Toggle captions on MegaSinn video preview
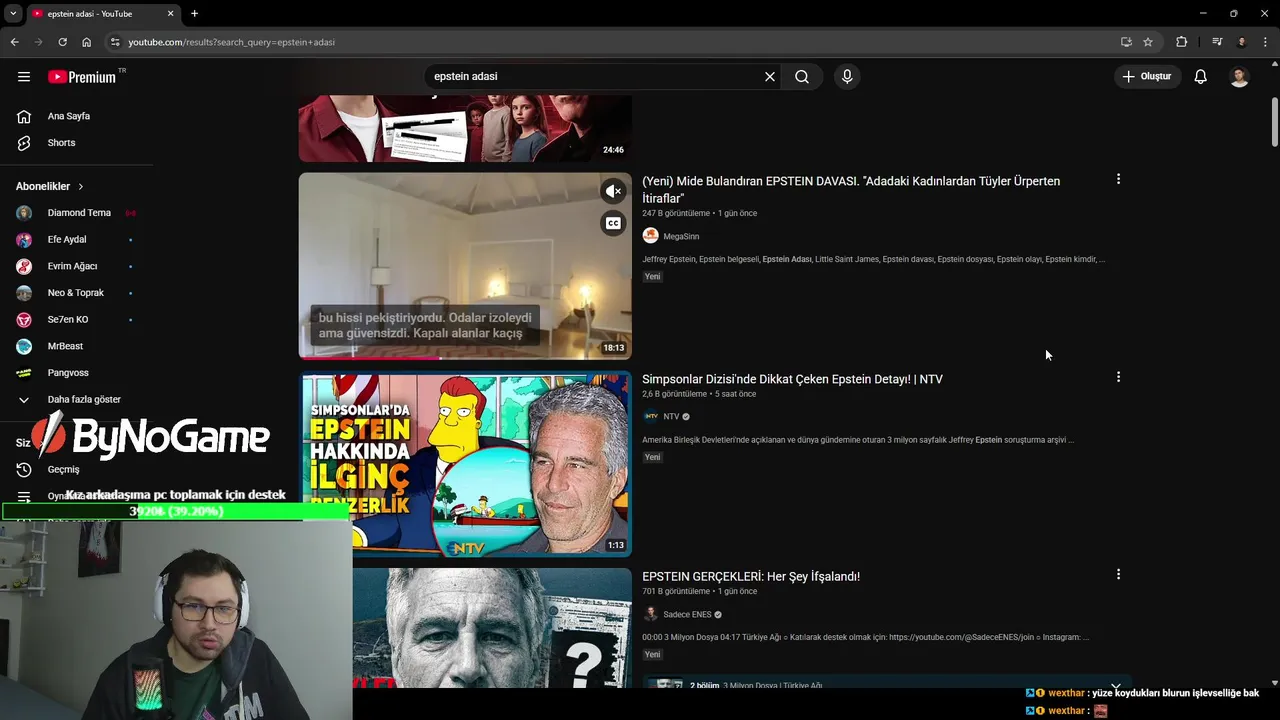1280x720 pixels. [x=613, y=223]
